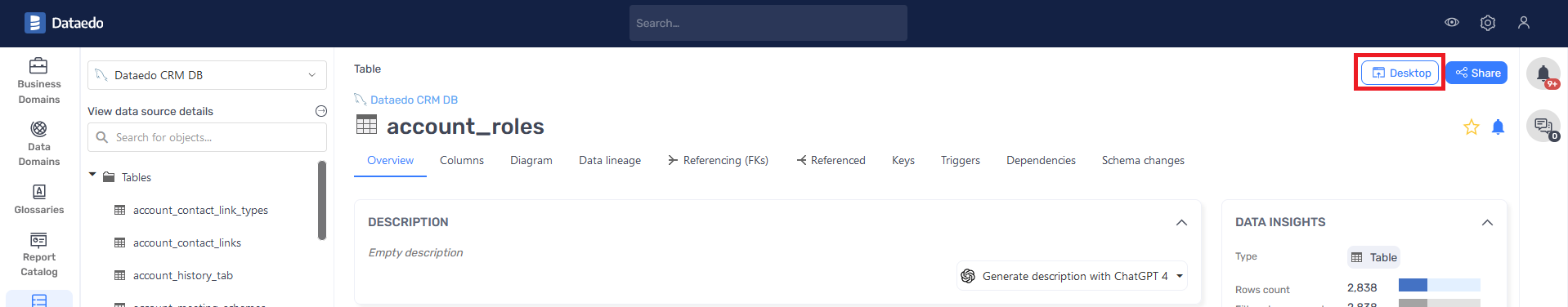Click the Search for objects field

tap(207, 137)
